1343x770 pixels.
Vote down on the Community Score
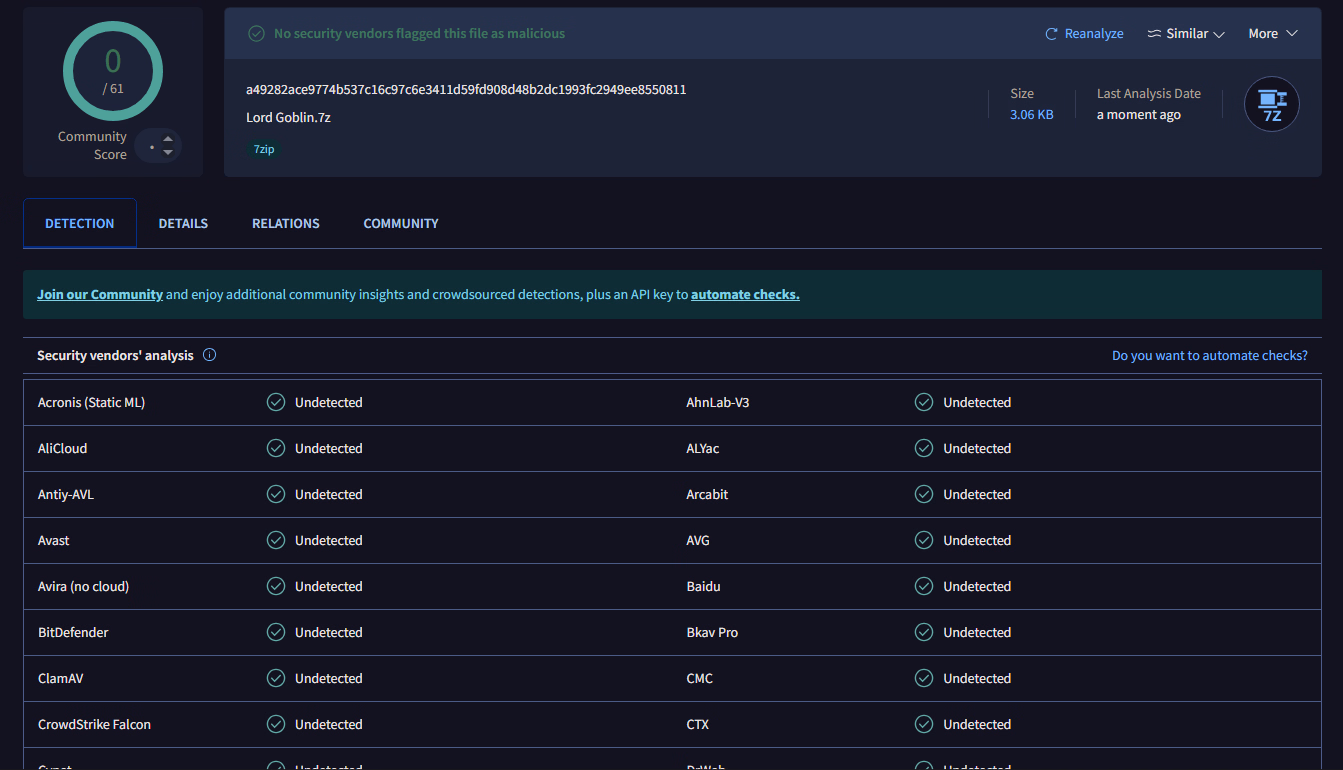[x=168, y=153]
